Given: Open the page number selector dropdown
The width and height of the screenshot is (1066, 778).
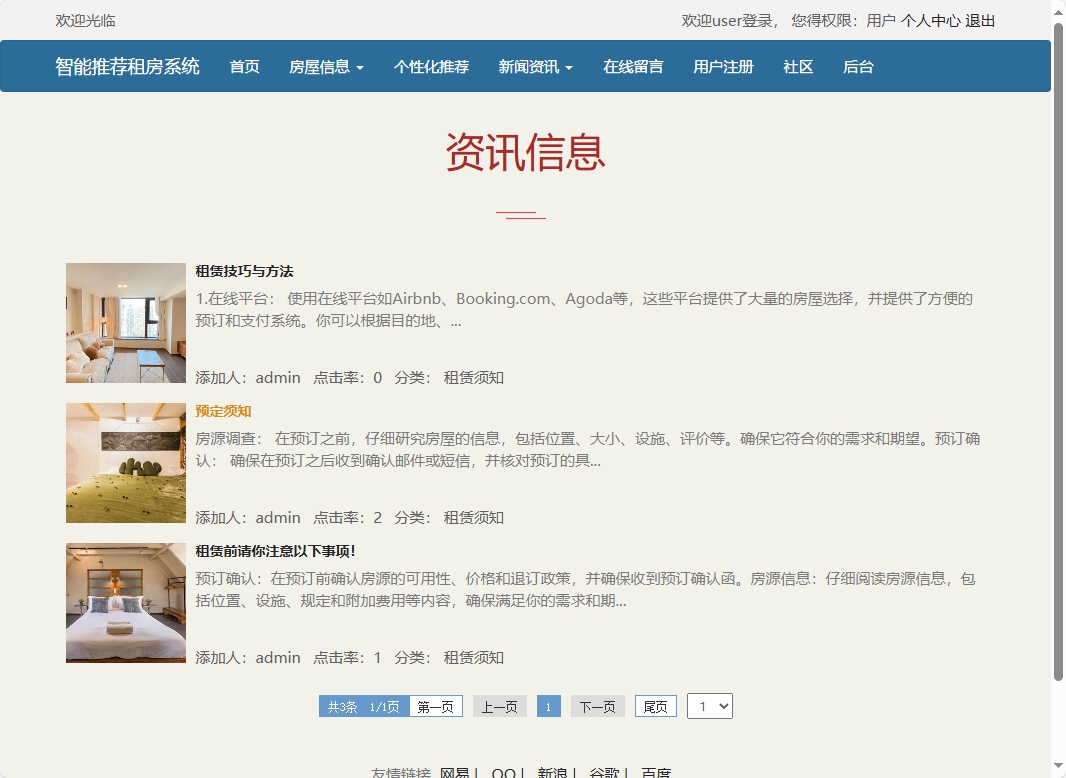Looking at the screenshot, I should coord(710,706).
